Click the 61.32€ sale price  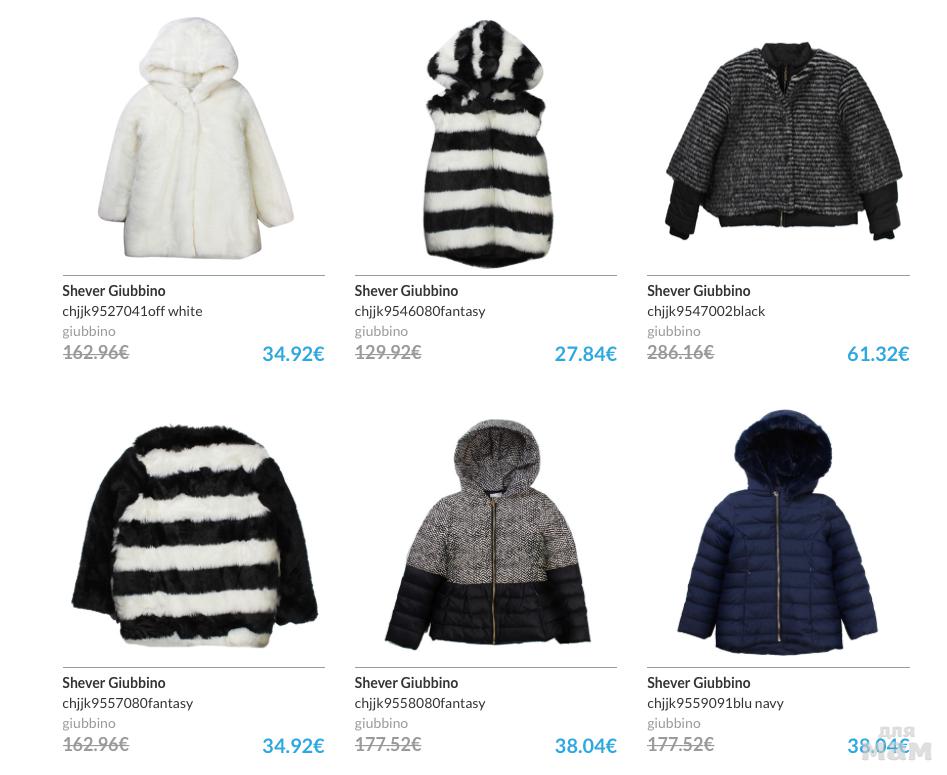(878, 353)
